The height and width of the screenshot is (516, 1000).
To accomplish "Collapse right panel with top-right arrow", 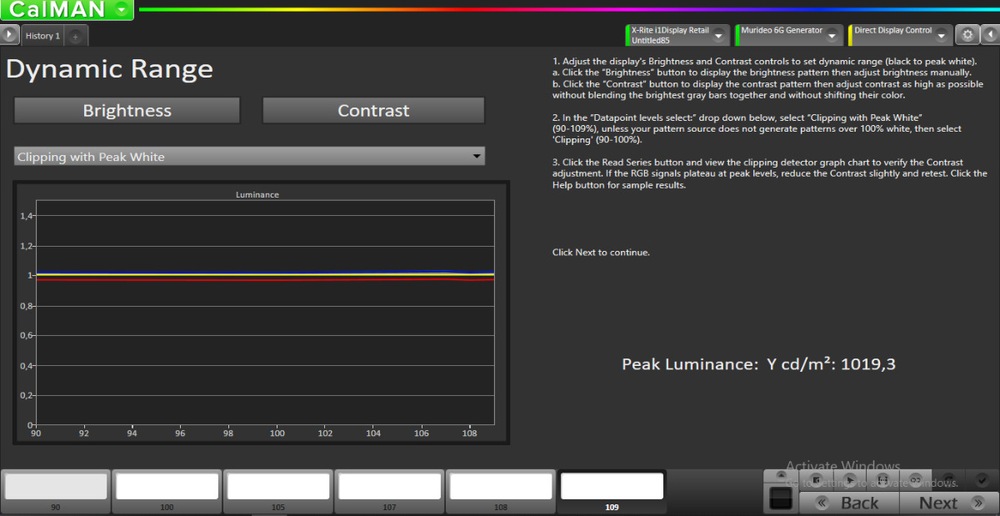I will tap(990, 35).
